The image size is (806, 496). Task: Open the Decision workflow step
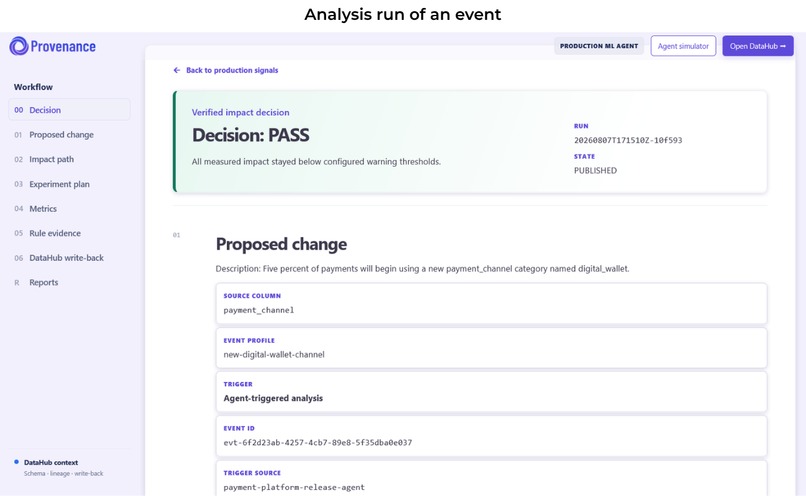pyautogui.click(x=69, y=110)
